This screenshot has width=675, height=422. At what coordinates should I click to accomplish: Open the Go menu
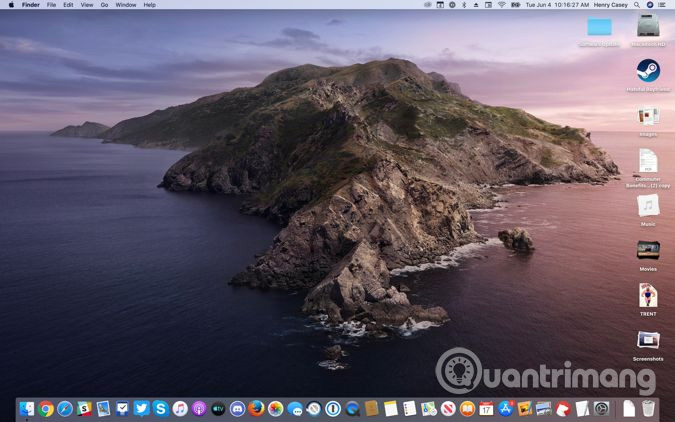[x=104, y=5]
